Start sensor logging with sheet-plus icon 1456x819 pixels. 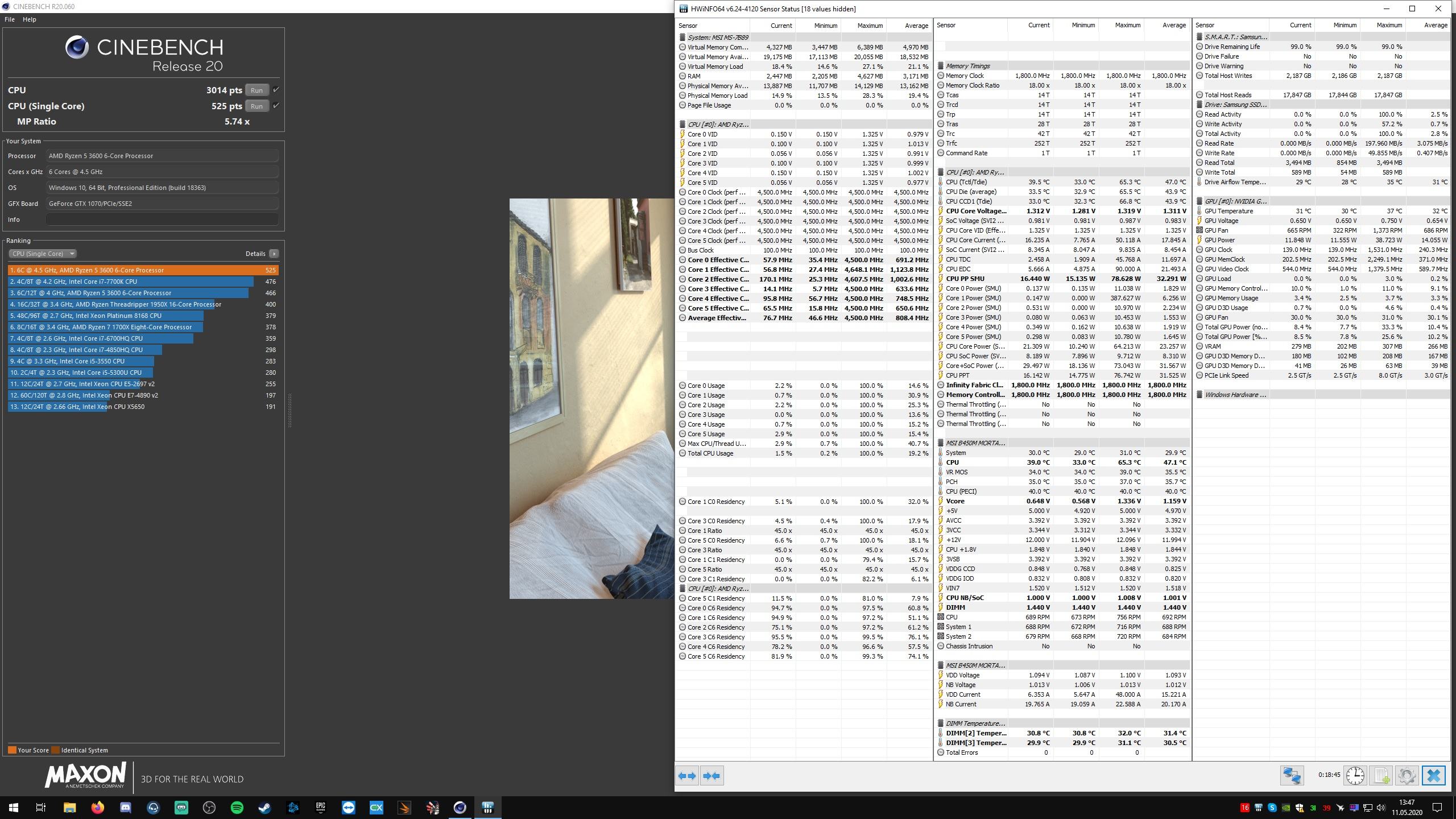[1381, 775]
